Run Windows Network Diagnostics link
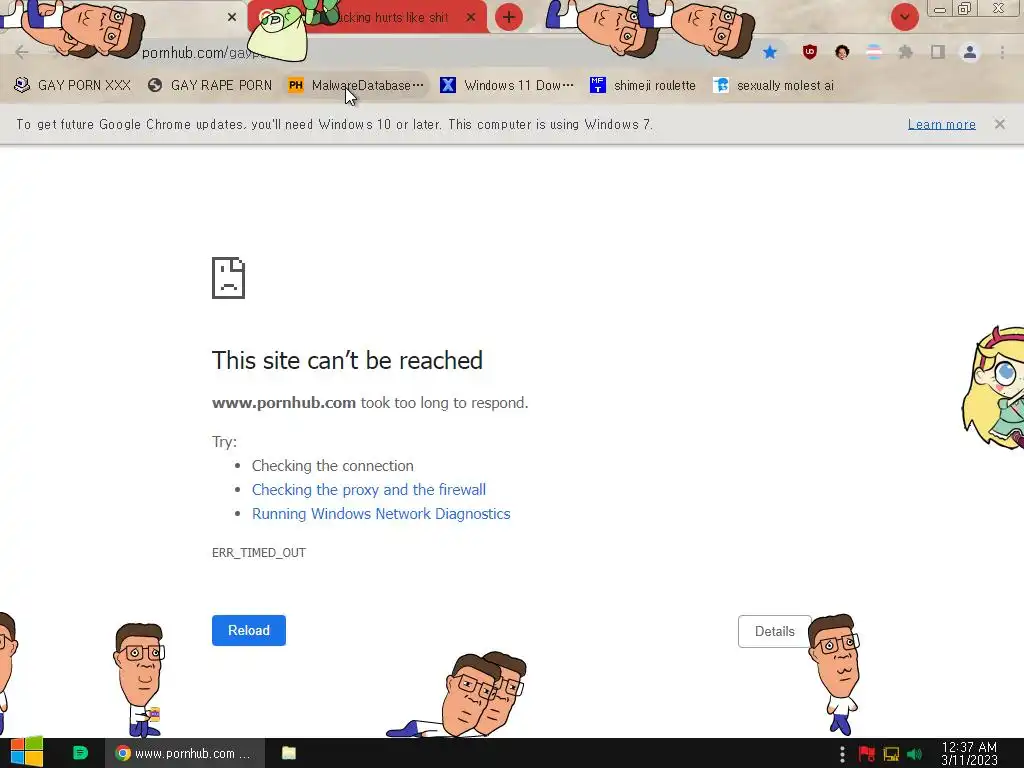 pos(381,514)
